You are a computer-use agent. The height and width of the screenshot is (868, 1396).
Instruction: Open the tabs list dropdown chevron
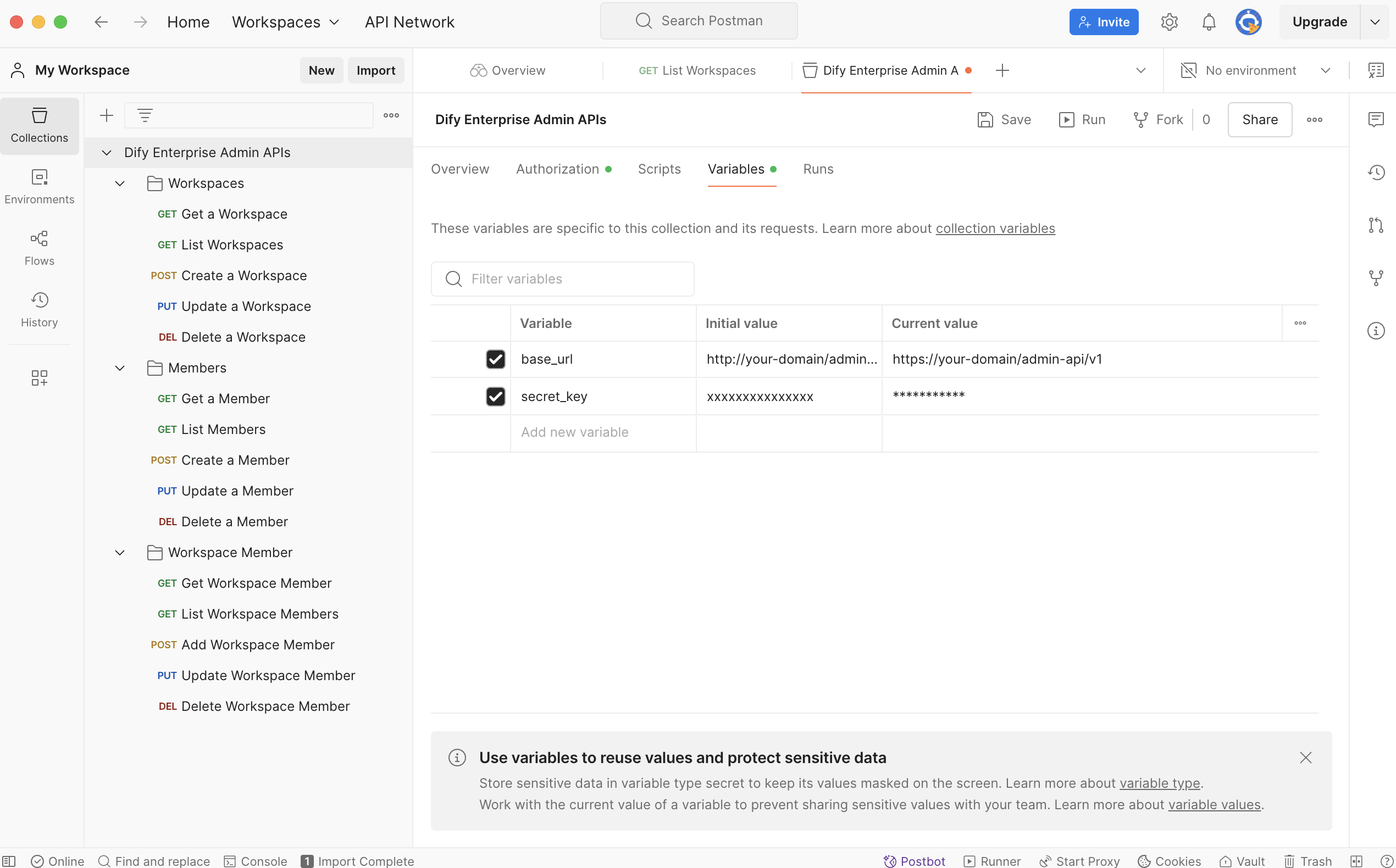point(1140,70)
